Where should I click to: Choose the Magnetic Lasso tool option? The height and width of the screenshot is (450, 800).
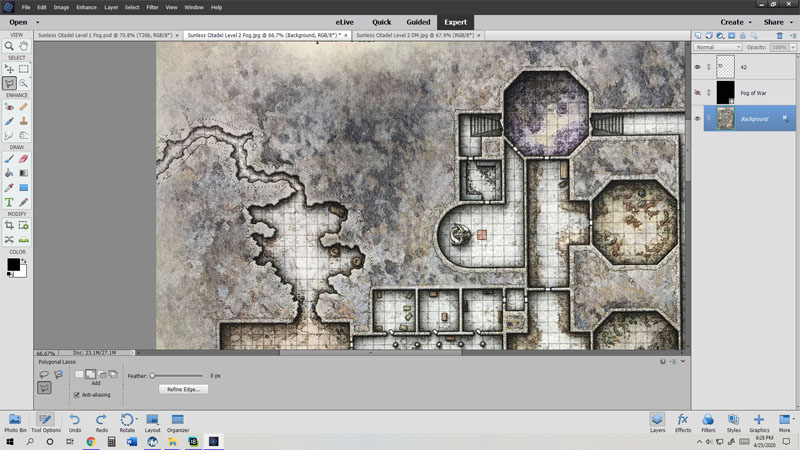[x=58, y=374]
